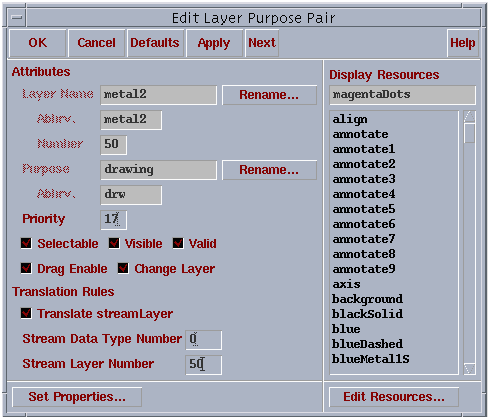This screenshot has height=417, width=490.
Task: Click the scrollbar down arrow in resources list
Action: pyautogui.click(x=469, y=368)
